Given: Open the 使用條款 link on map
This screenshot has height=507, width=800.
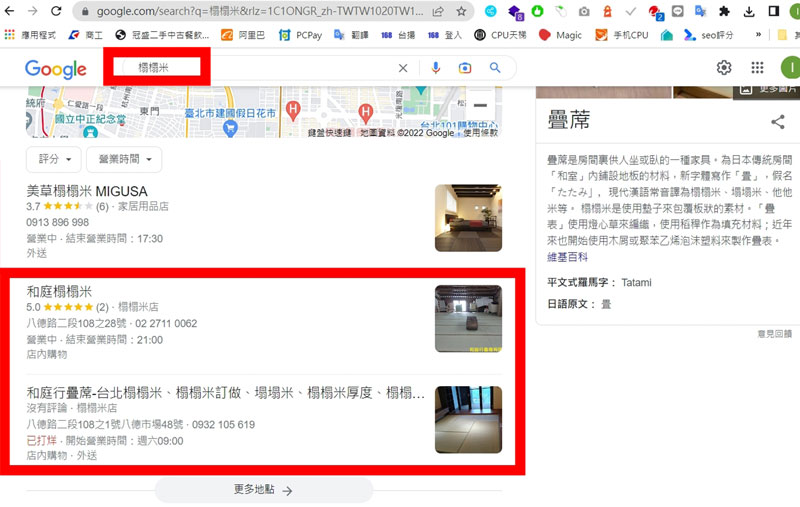Looking at the screenshot, I should point(481,133).
